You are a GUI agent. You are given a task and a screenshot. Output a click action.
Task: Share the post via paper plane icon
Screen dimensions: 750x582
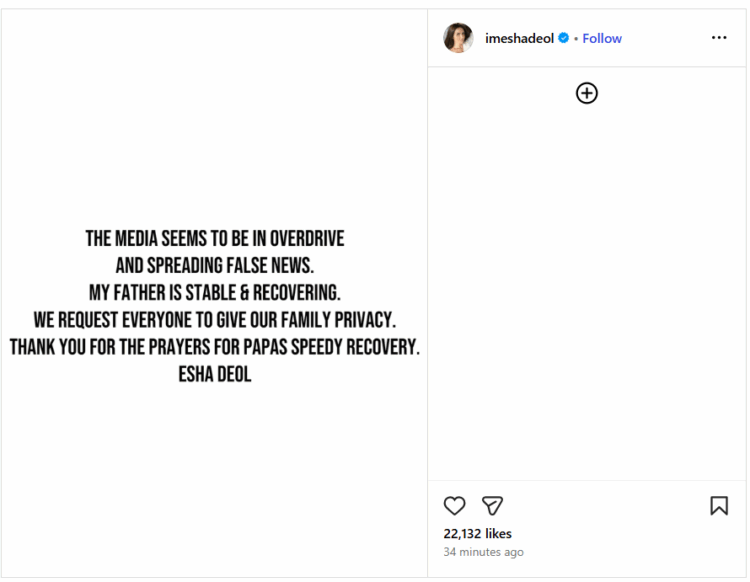[492, 505]
